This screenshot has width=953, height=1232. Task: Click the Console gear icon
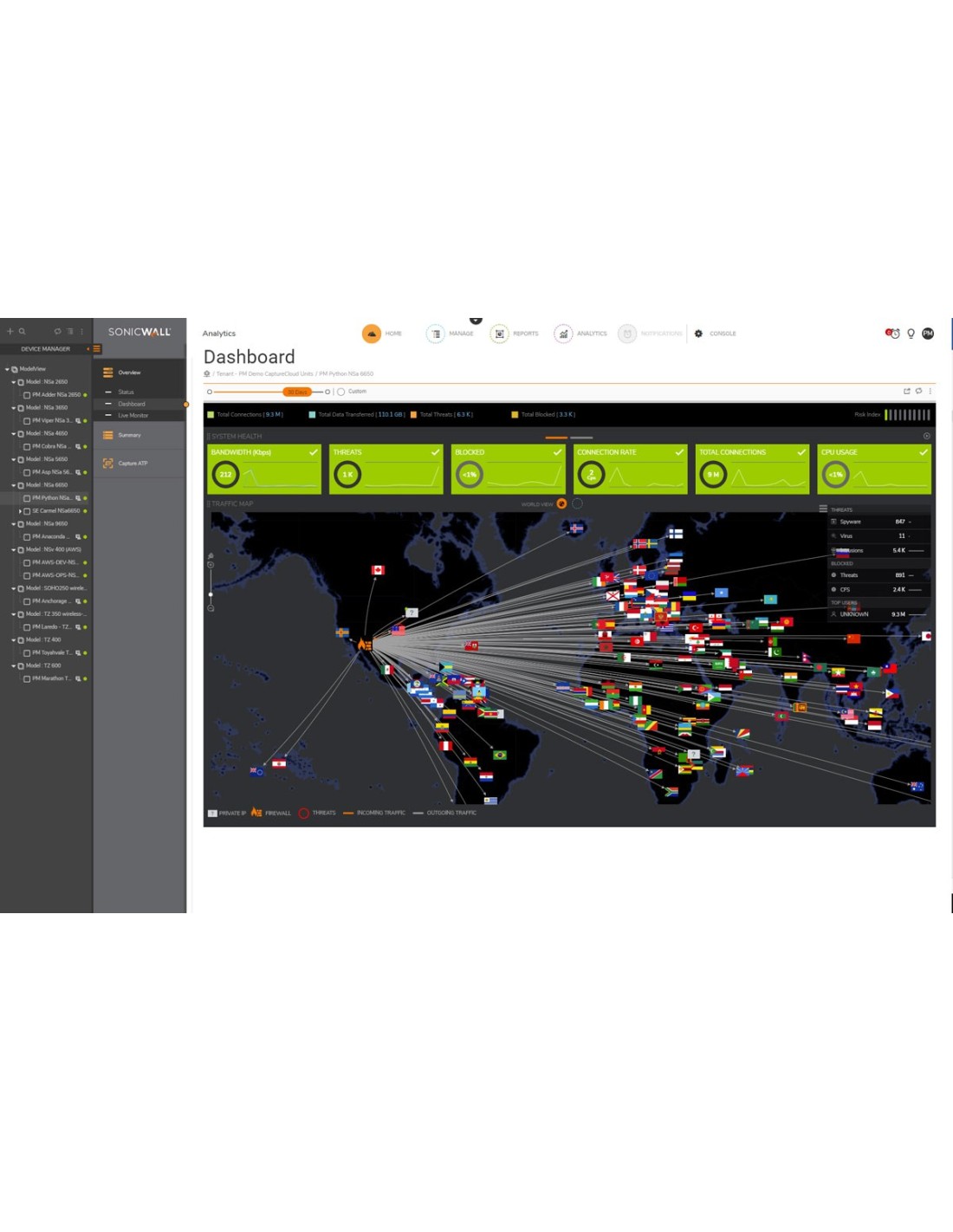point(698,334)
